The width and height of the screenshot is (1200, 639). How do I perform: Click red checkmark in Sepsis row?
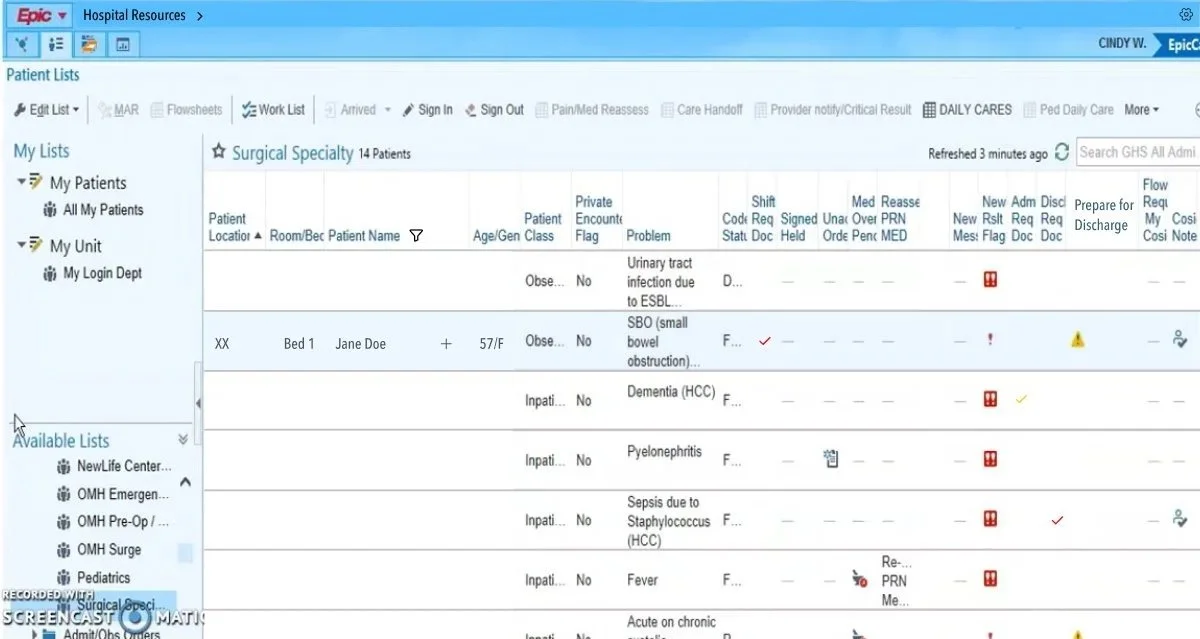pos(1058,520)
